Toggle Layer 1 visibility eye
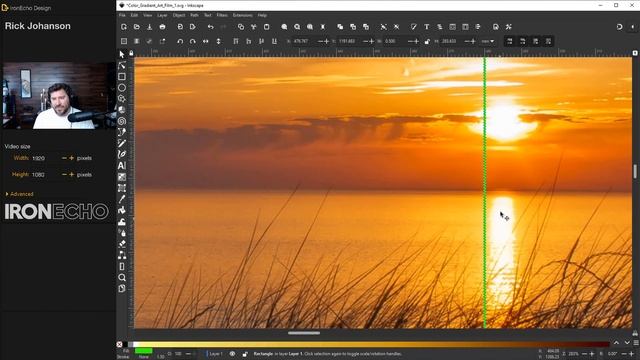This screenshot has width=640, height=360. click(x=232, y=354)
